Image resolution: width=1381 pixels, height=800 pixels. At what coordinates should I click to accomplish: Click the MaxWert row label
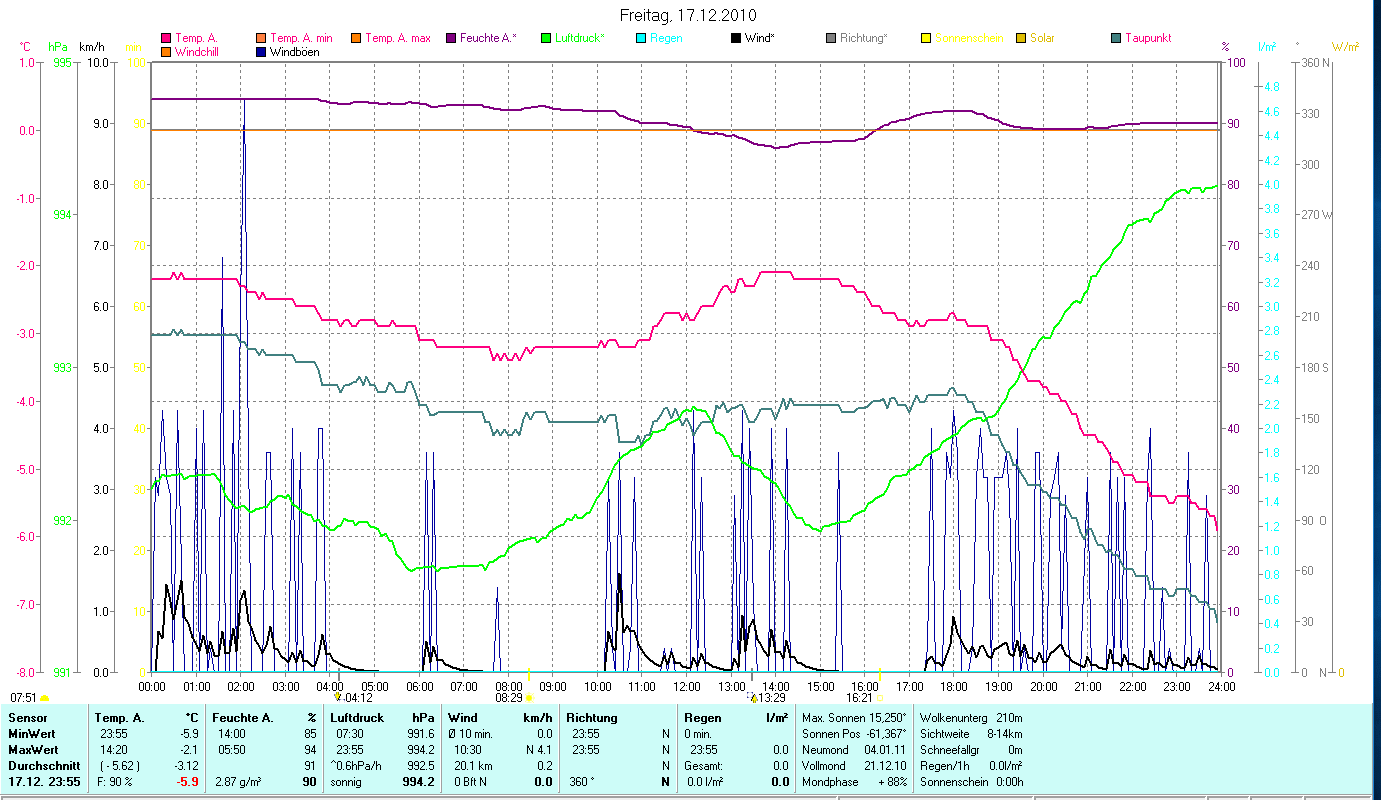[31, 749]
